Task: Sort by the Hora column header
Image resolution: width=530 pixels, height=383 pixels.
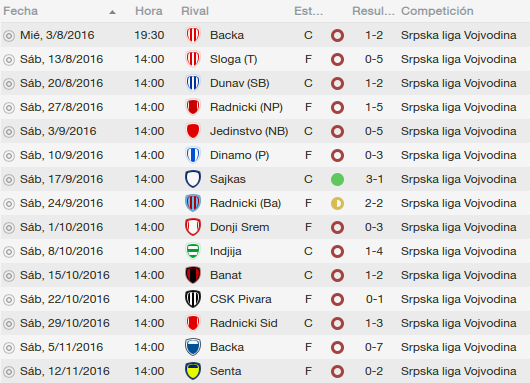Action: click(149, 11)
